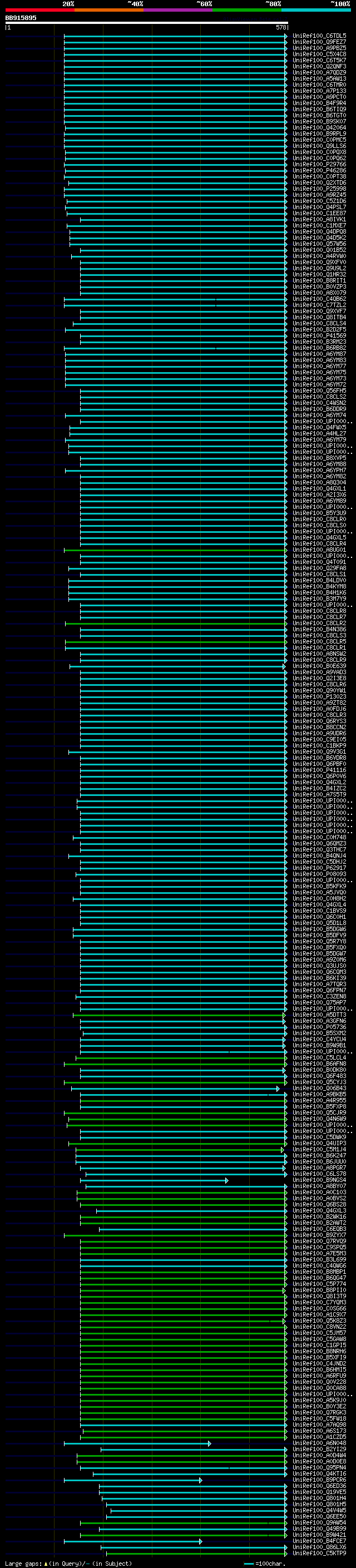Select the UniRef100_Q57W56 label
Viewport: 356px width, 1568px height.
(319, 244)
